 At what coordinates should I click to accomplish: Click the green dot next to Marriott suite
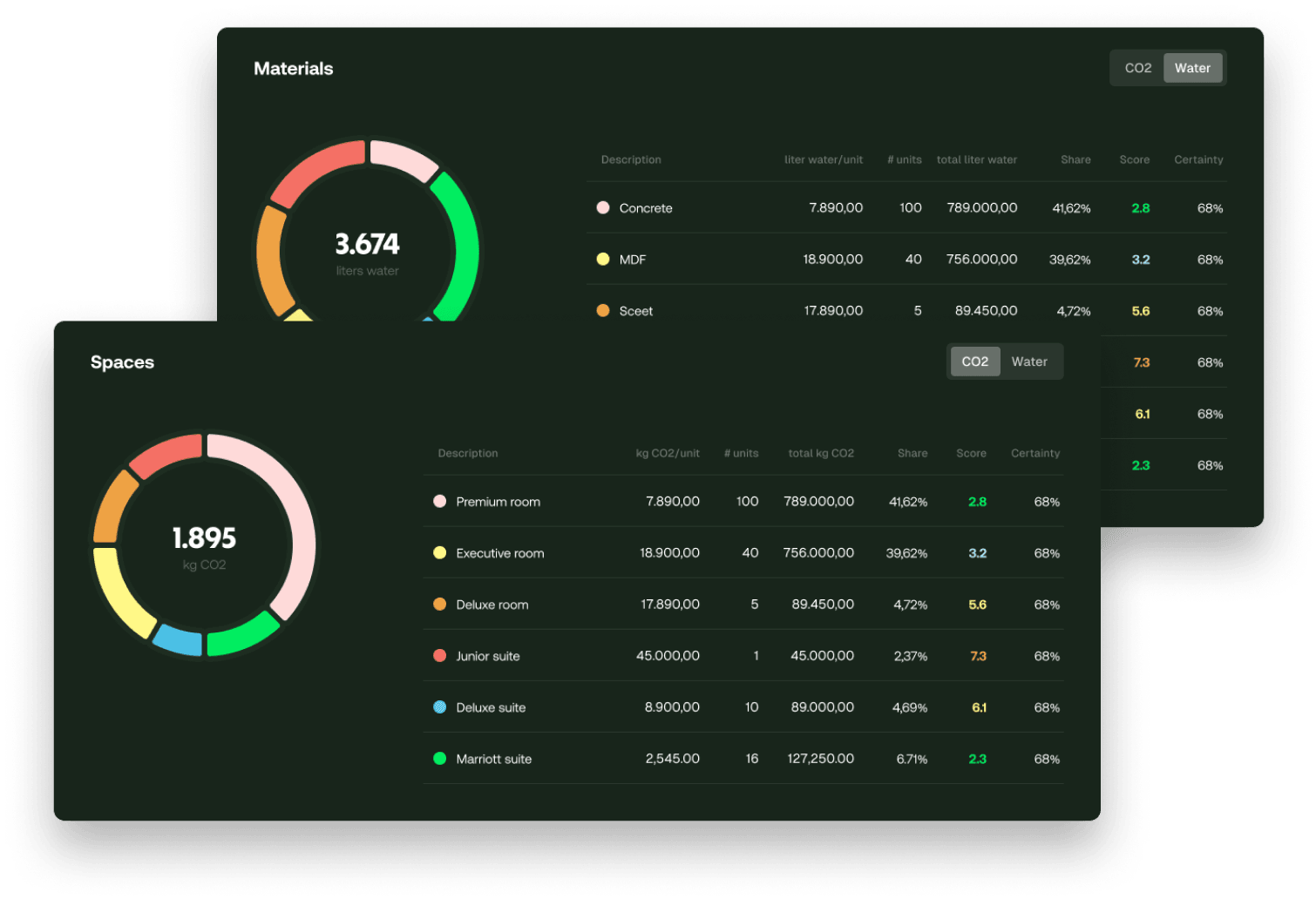coord(439,758)
